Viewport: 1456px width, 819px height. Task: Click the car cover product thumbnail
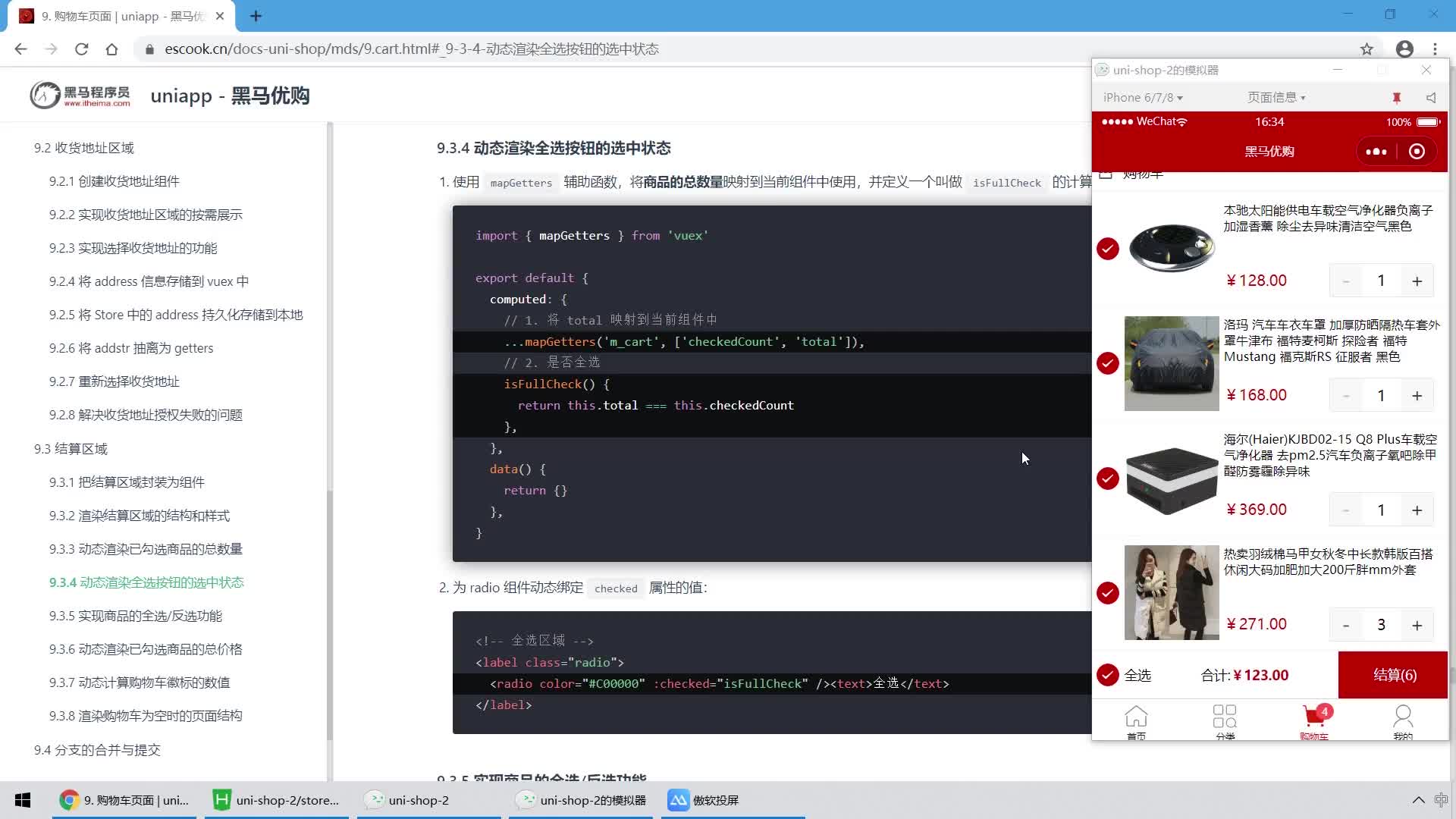[1171, 363]
